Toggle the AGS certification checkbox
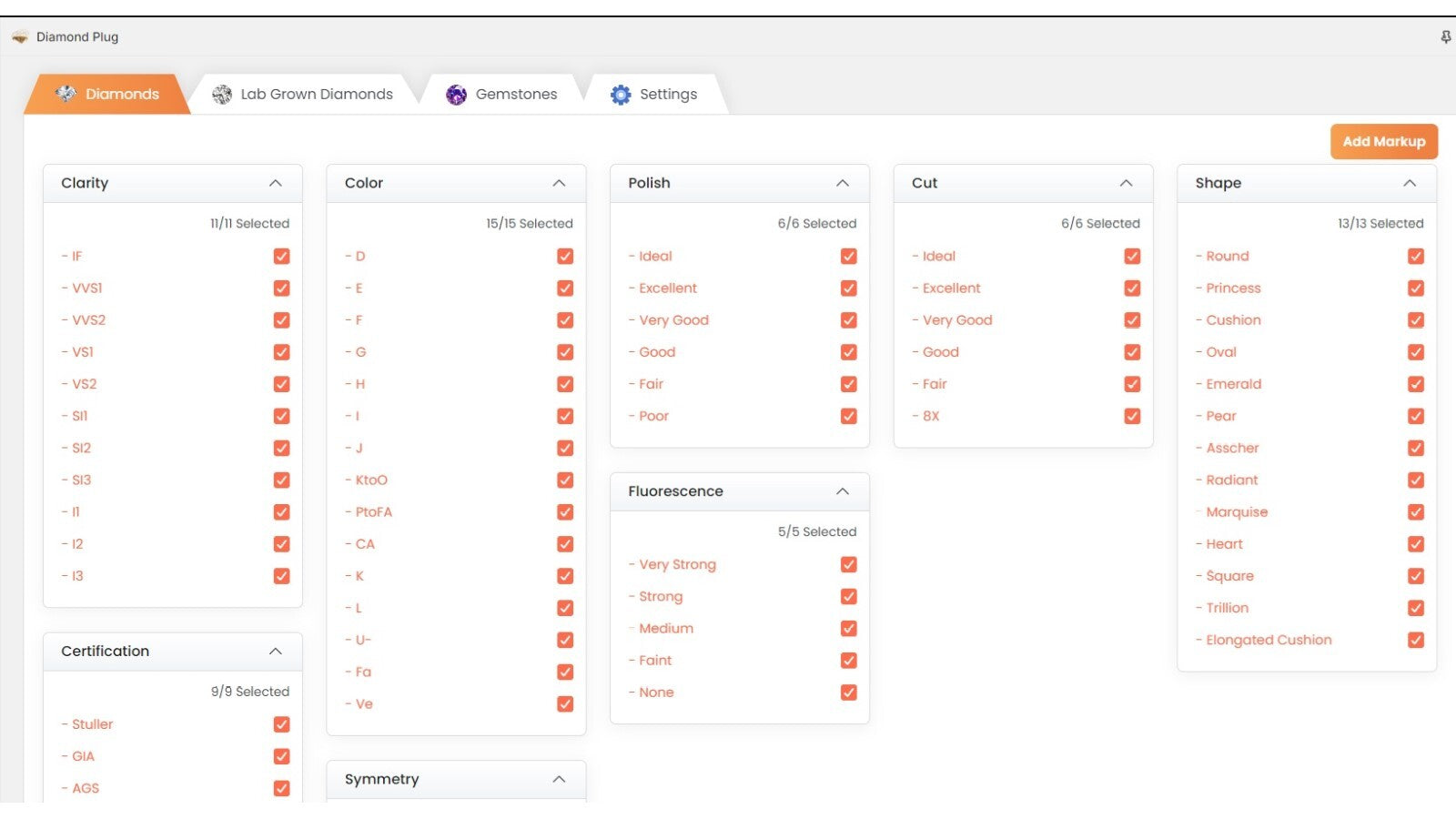Viewport: 1456px width, 819px height. point(282,789)
